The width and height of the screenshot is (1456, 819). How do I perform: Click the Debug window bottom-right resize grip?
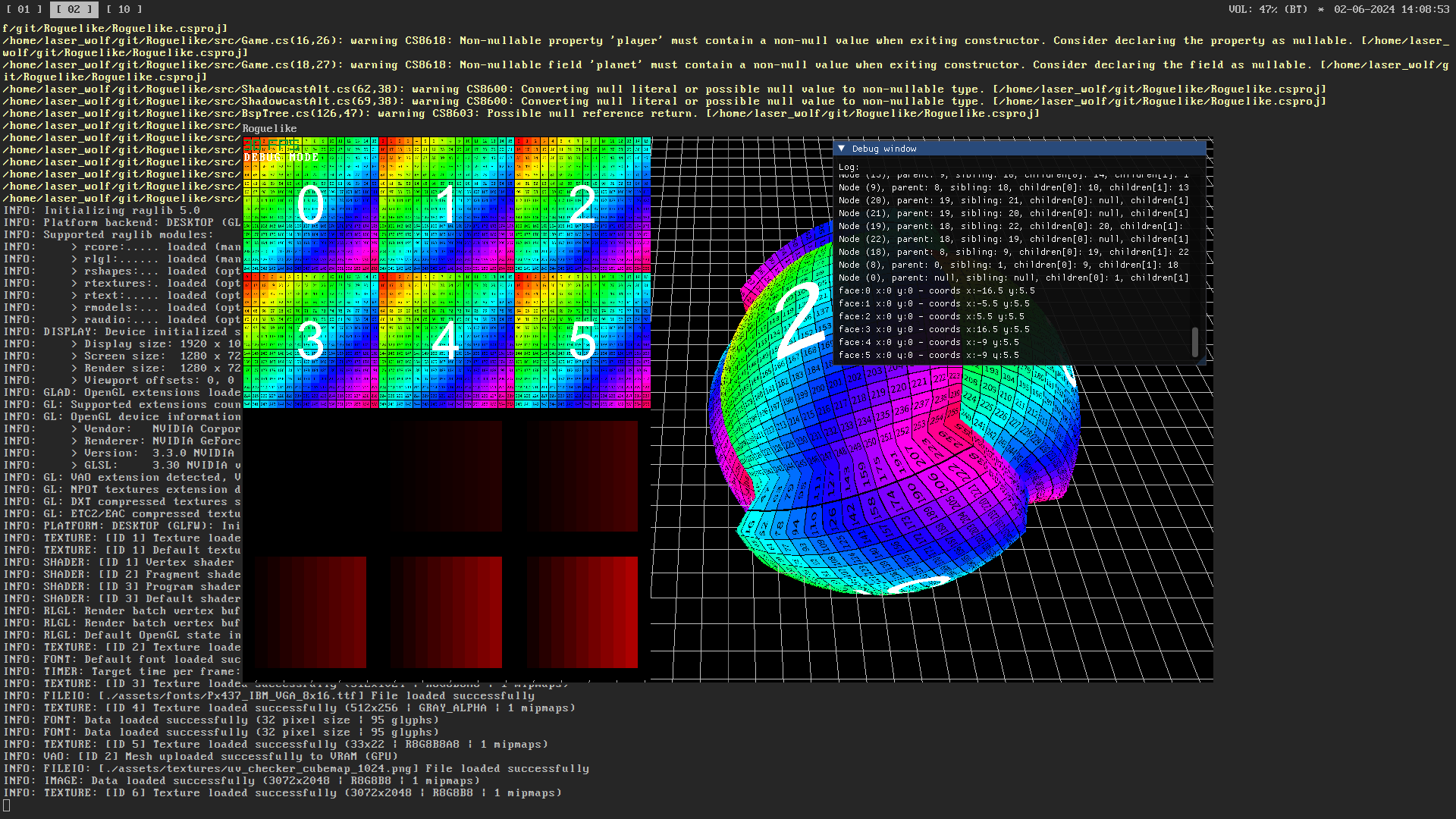1202,362
